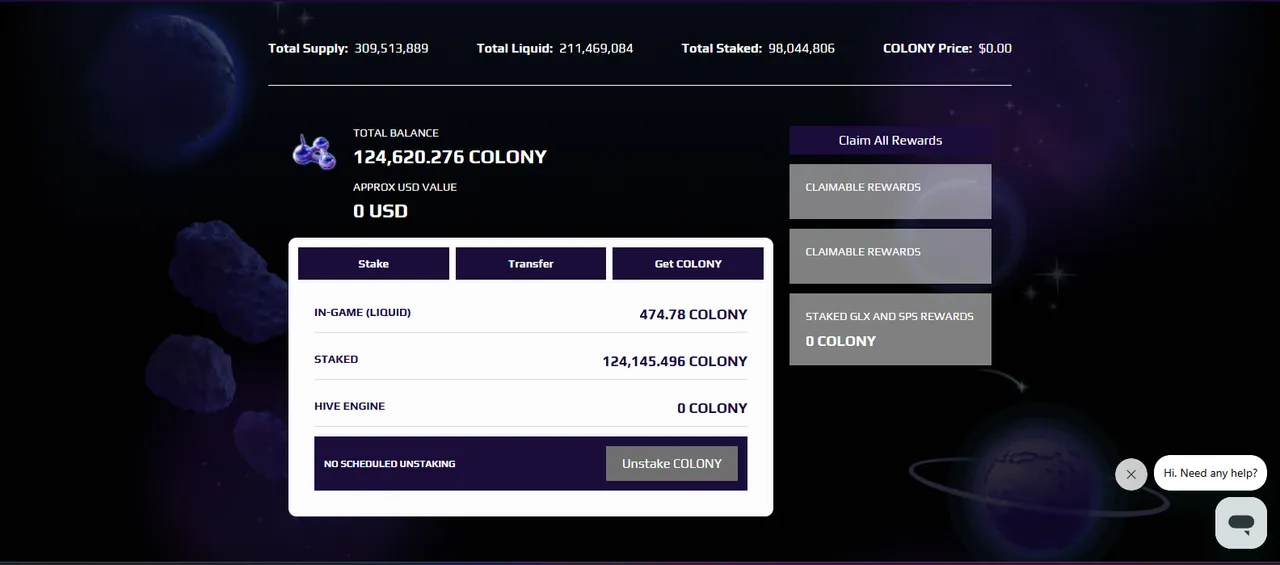Open the Transfer tab
This screenshot has height=565, width=1280.
point(531,264)
